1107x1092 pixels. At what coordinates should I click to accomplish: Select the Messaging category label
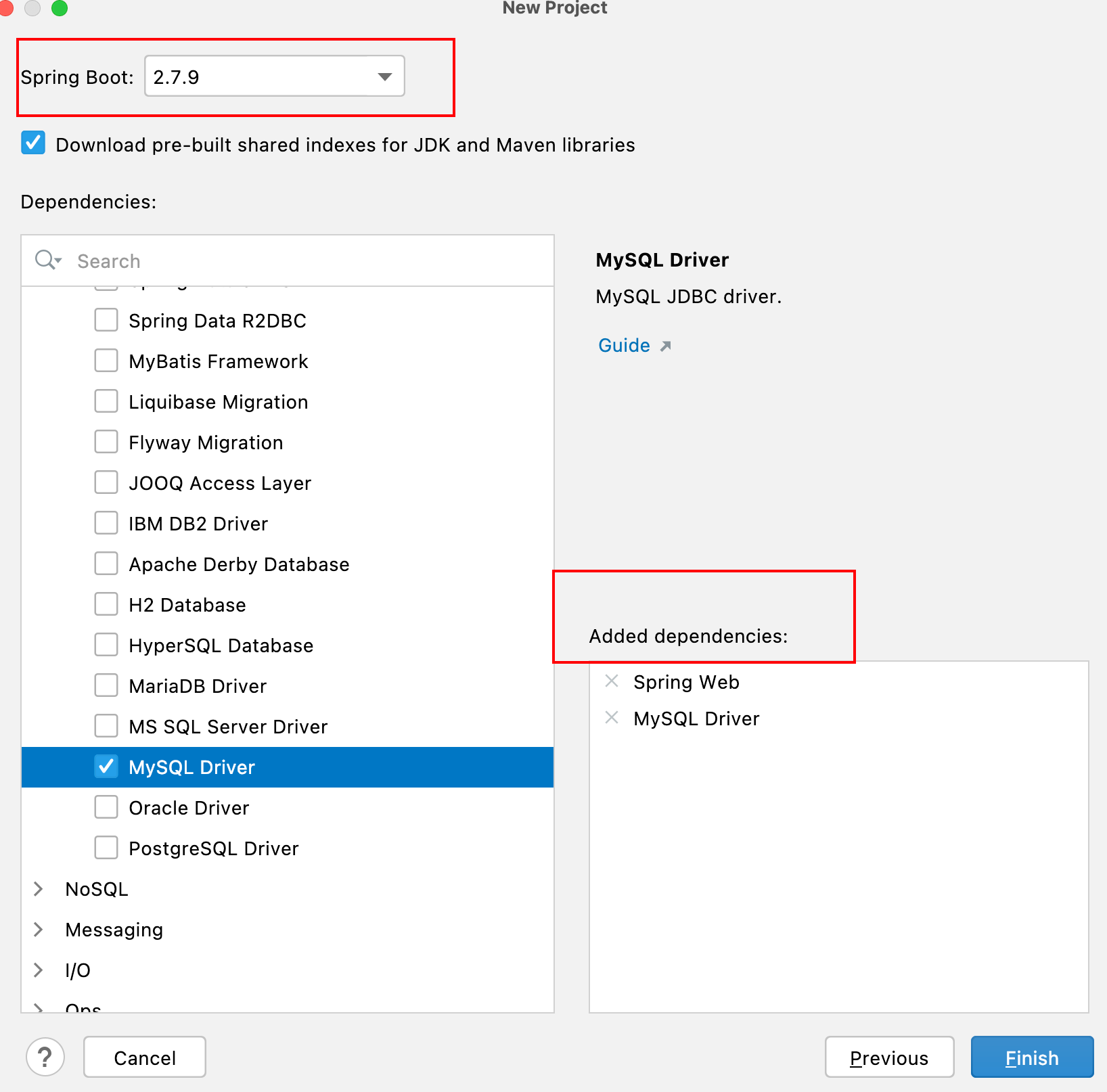(x=114, y=930)
